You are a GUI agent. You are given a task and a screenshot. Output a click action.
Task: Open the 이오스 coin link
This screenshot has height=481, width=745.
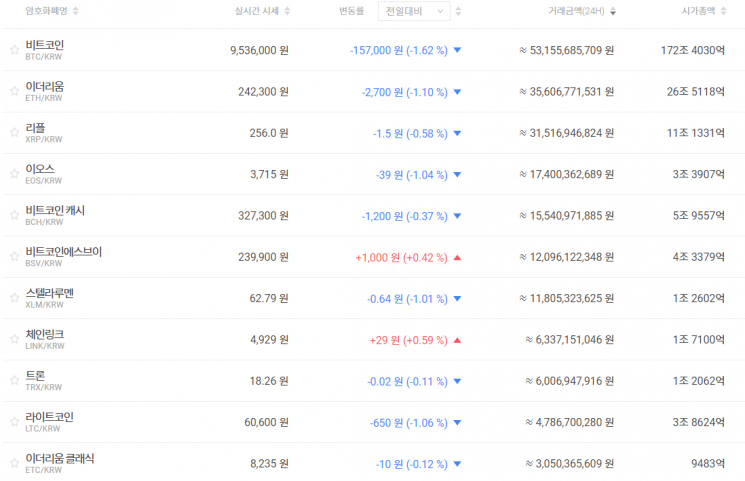40,169
